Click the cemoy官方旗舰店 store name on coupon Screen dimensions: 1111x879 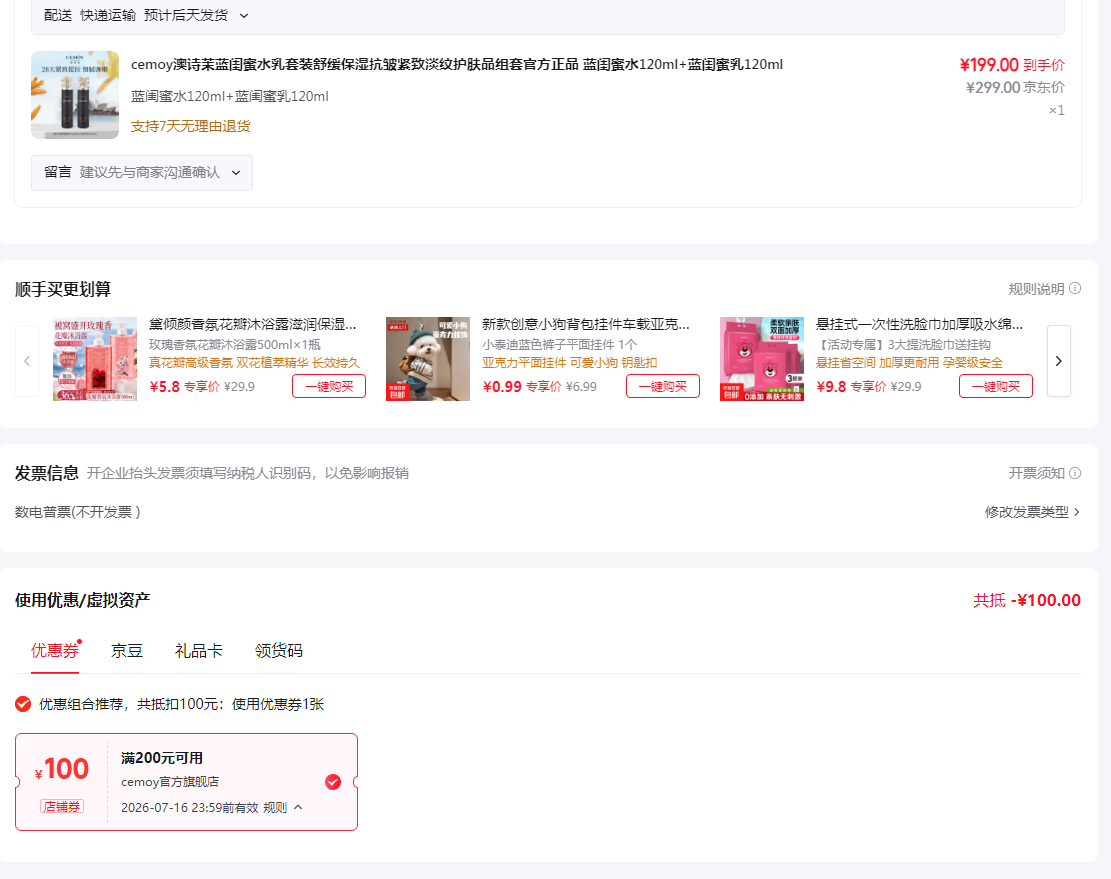click(x=170, y=782)
